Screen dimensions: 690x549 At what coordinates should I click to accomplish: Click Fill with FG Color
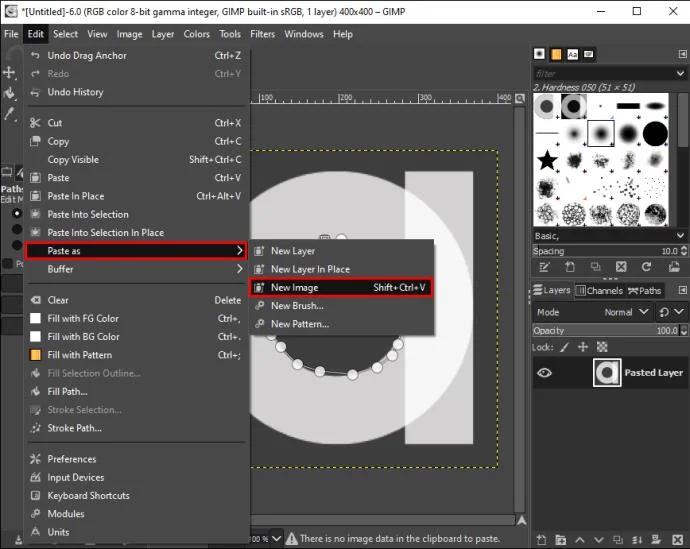pos(136,318)
